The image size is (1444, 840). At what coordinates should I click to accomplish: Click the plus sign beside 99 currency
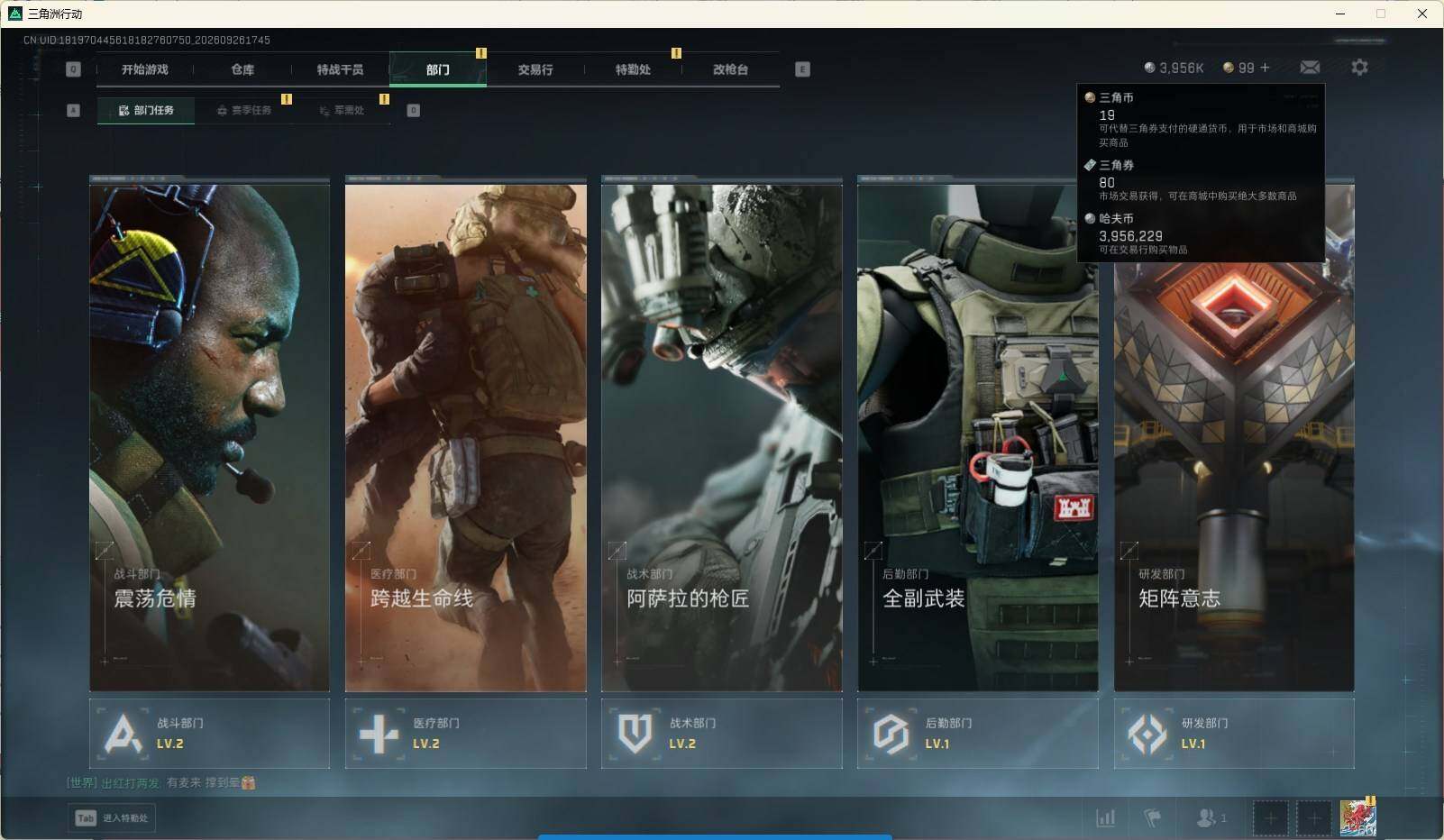point(1265,68)
